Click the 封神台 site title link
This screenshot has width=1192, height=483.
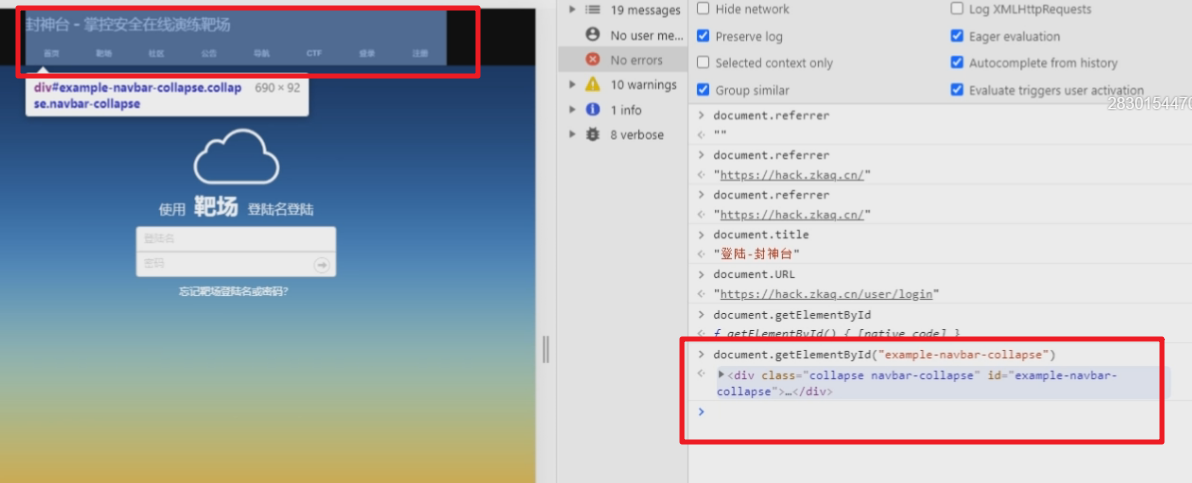click(x=128, y=25)
